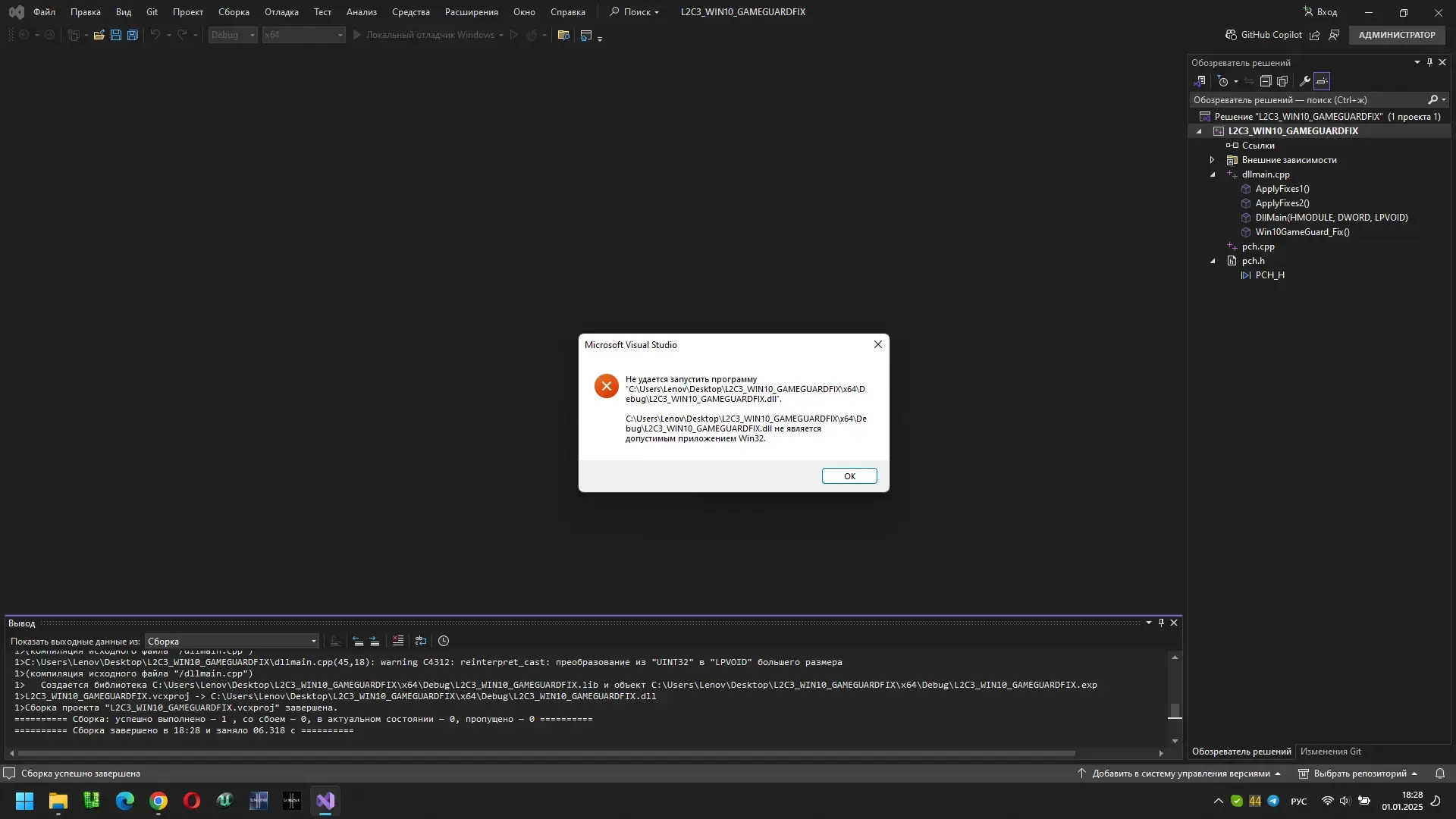Select Win10GameGuard_Fix() in the tree
The width and height of the screenshot is (1456, 819).
1302,232
